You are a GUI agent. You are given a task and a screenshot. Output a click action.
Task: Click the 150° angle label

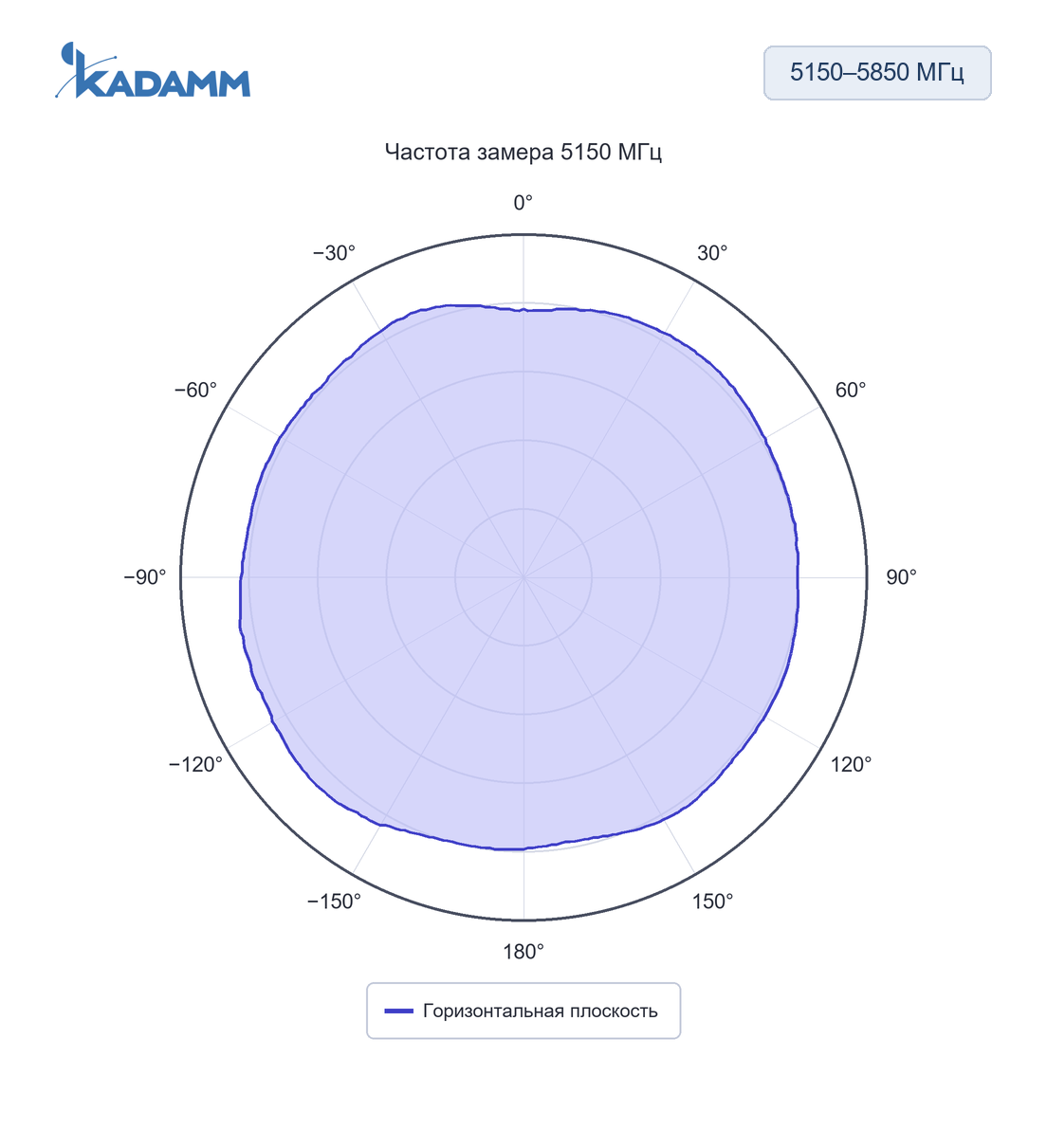712,902
